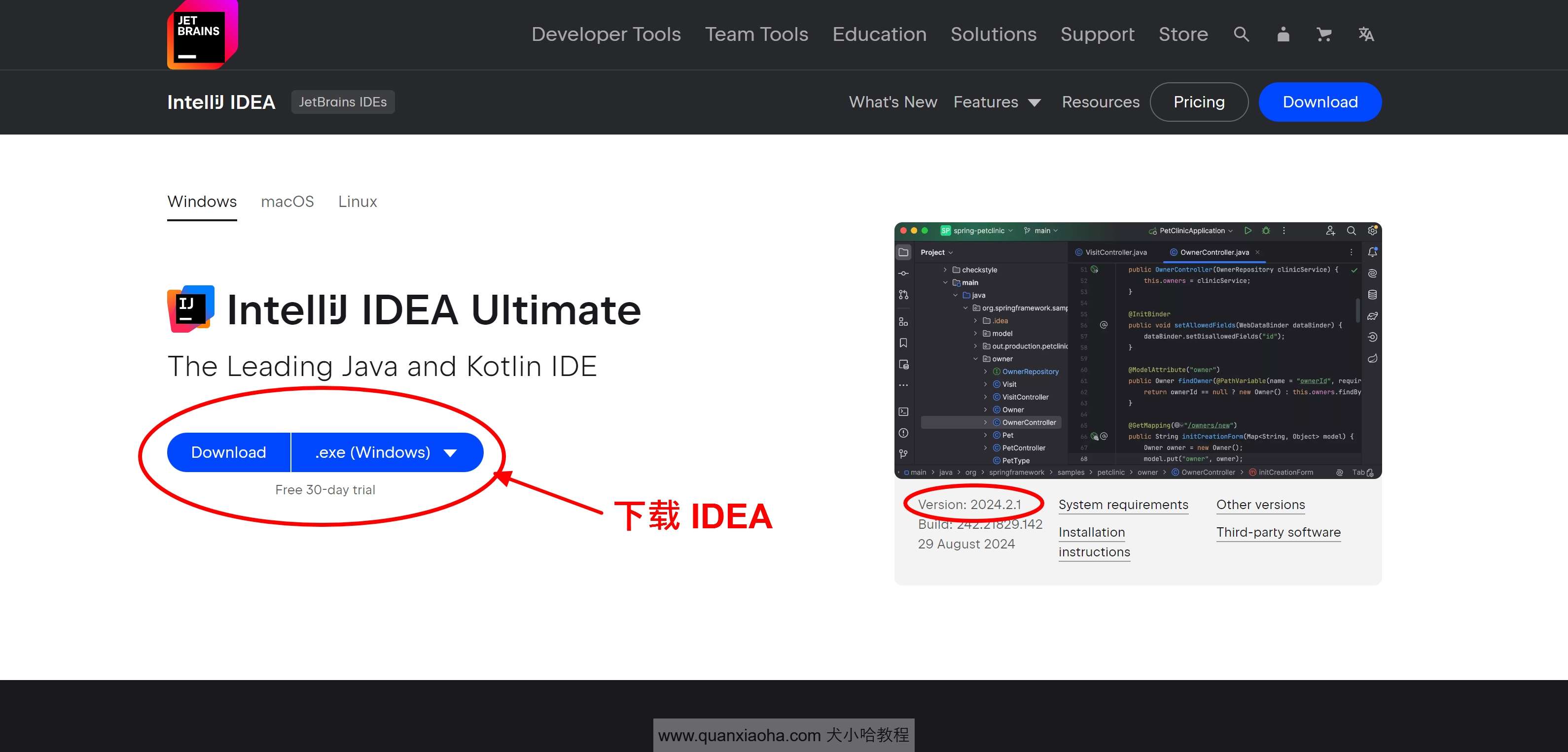Open the What's New page
The image size is (1568, 752).
(x=893, y=102)
